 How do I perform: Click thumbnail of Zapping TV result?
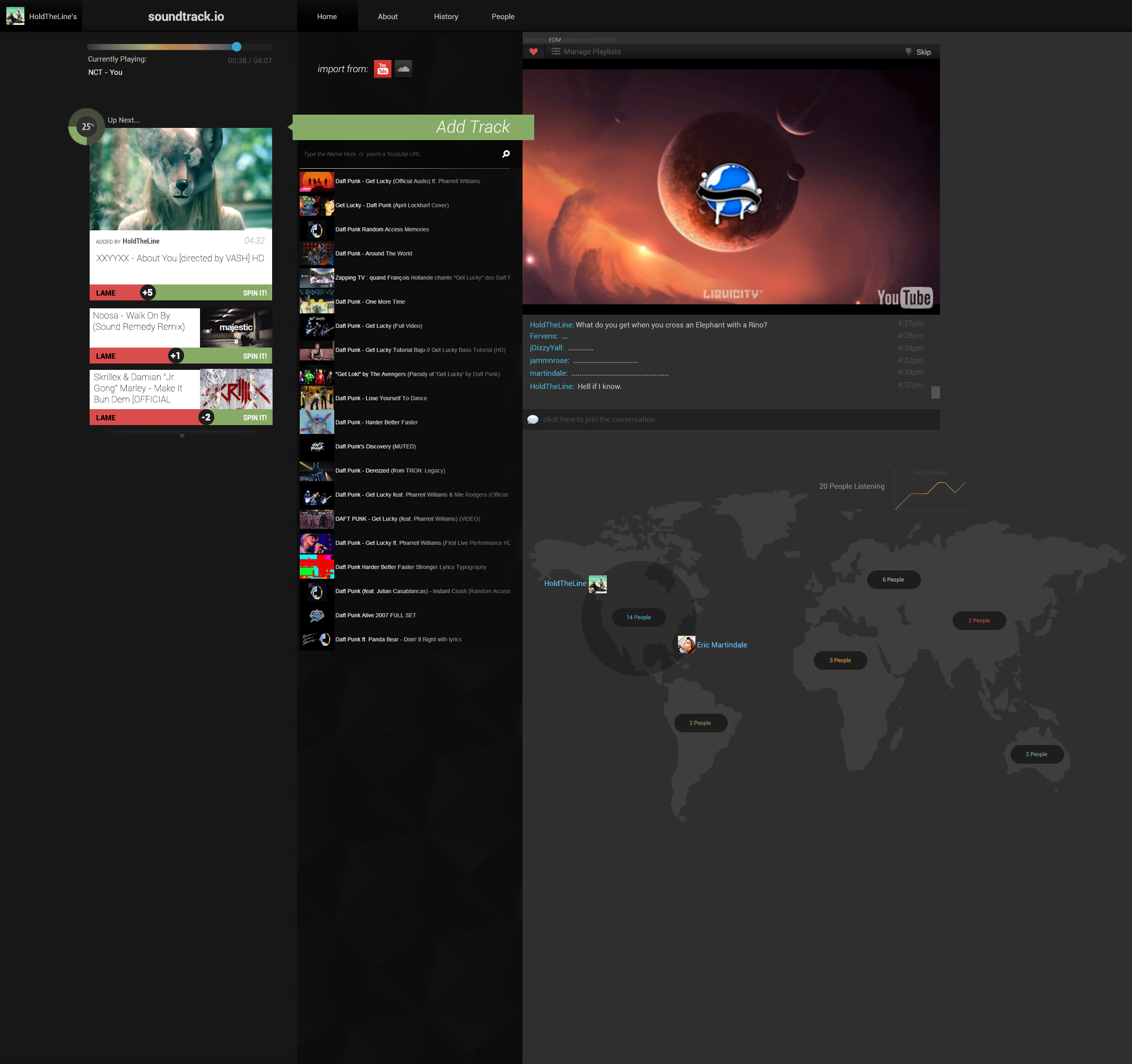317,278
